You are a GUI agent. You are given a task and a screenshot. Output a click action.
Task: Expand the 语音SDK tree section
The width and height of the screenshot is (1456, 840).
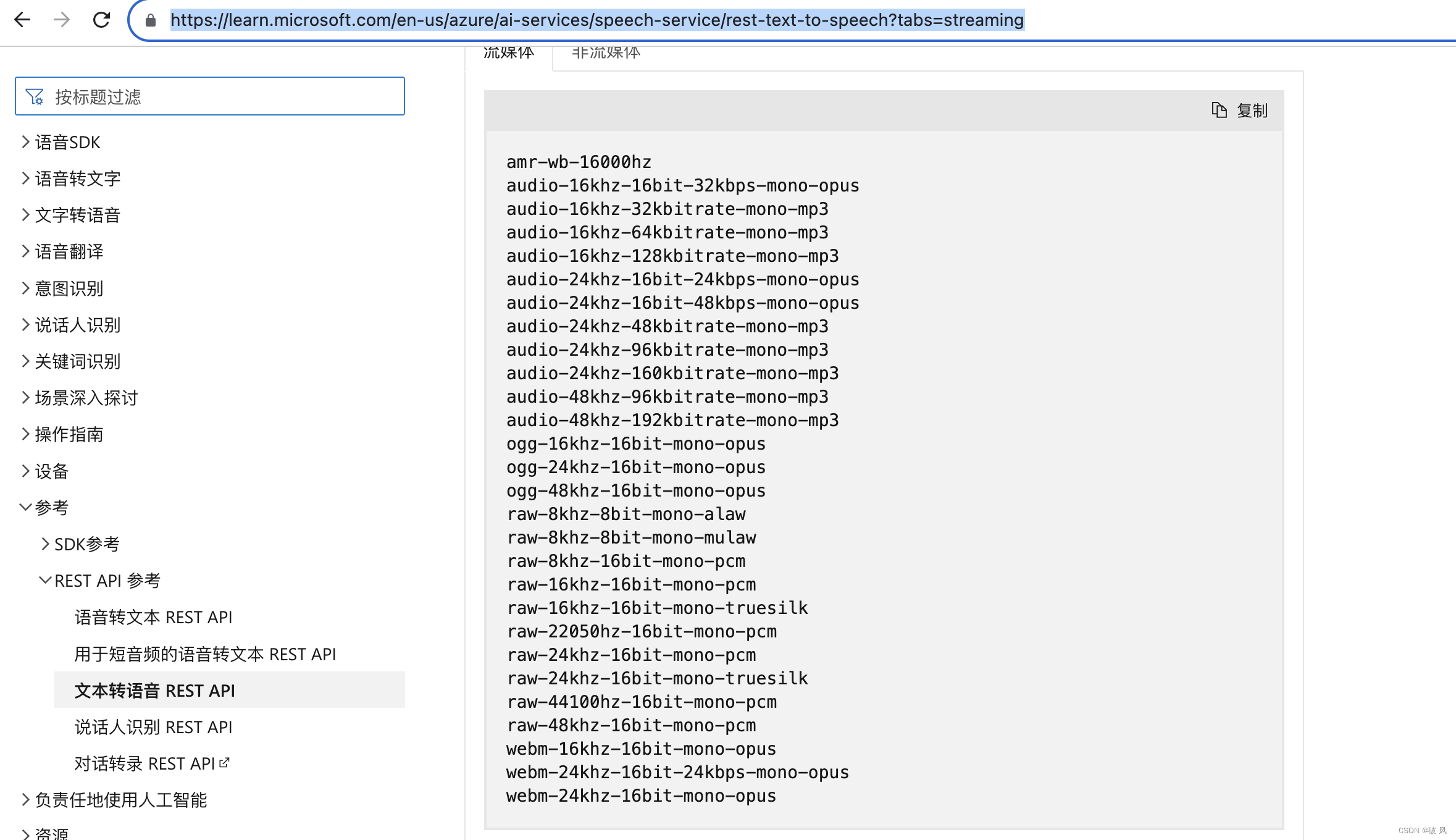coord(25,142)
